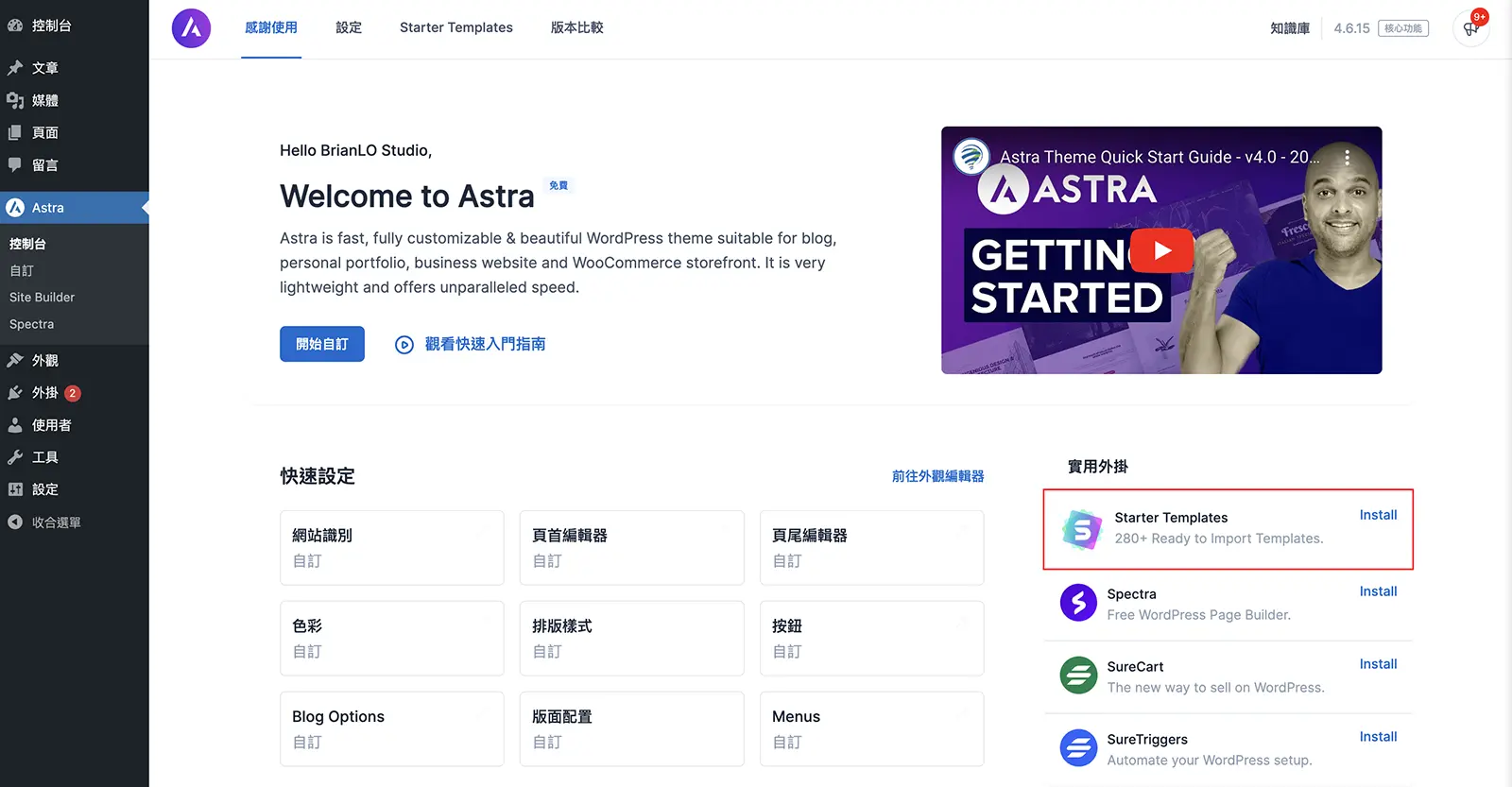Open the Blog Options quick setting card
1512x787 pixels.
coord(392,729)
